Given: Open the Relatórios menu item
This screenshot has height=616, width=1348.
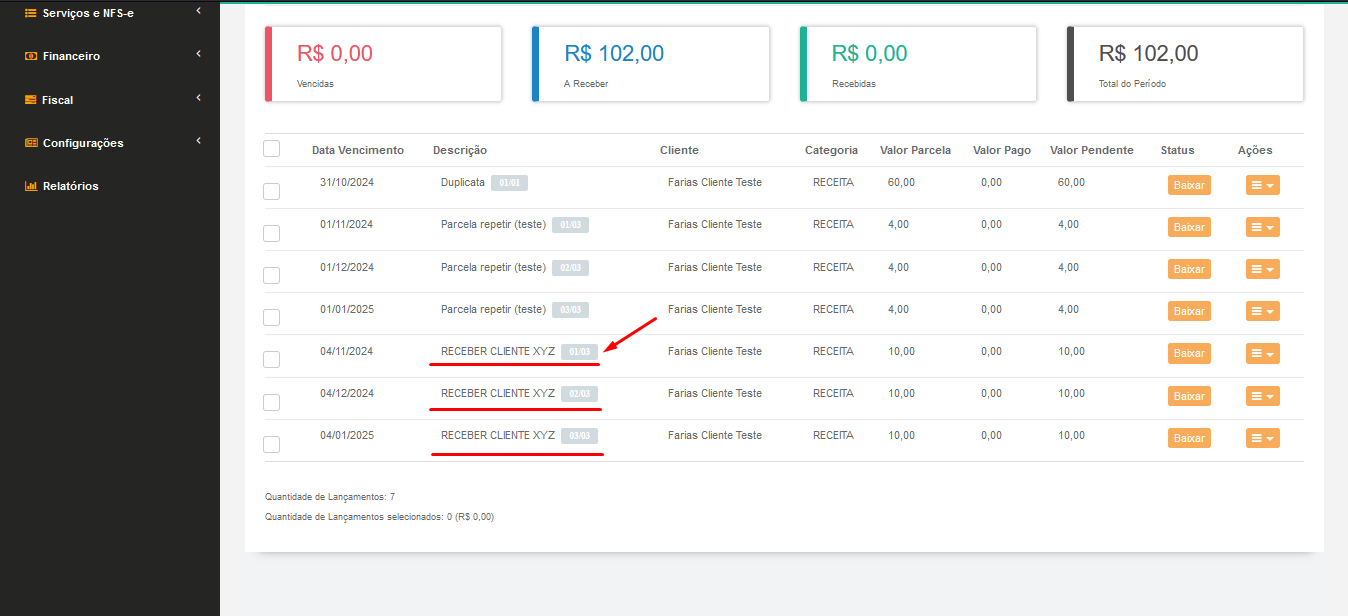Looking at the screenshot, I should (70, 186).
